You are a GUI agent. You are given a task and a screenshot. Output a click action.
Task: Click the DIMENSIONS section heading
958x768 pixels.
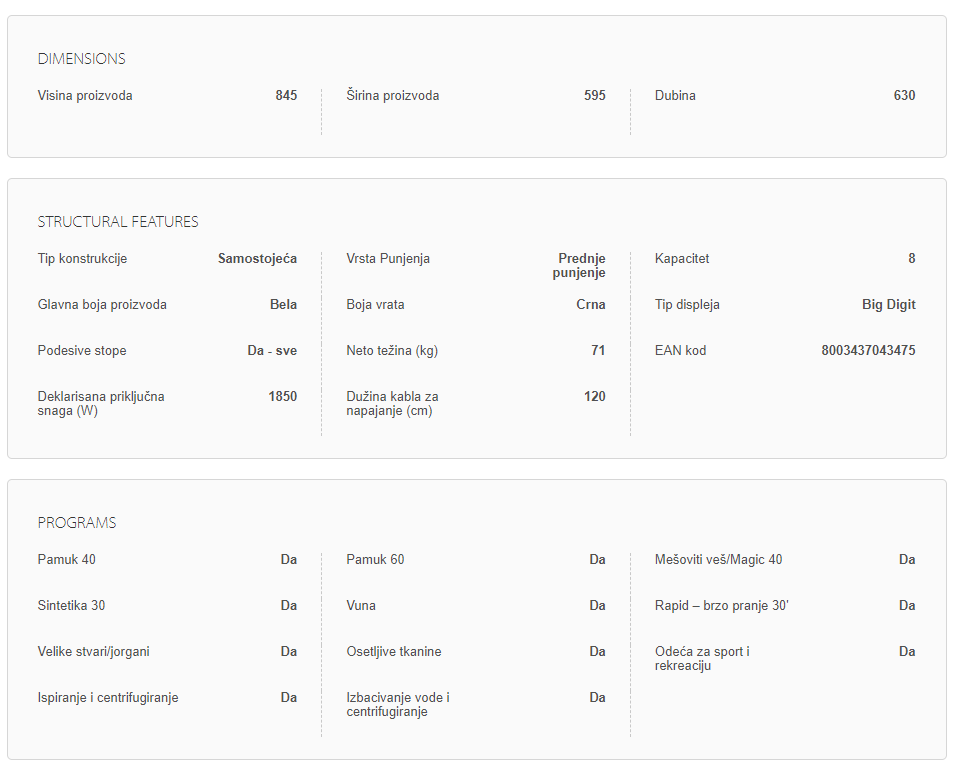pos(81,59)
